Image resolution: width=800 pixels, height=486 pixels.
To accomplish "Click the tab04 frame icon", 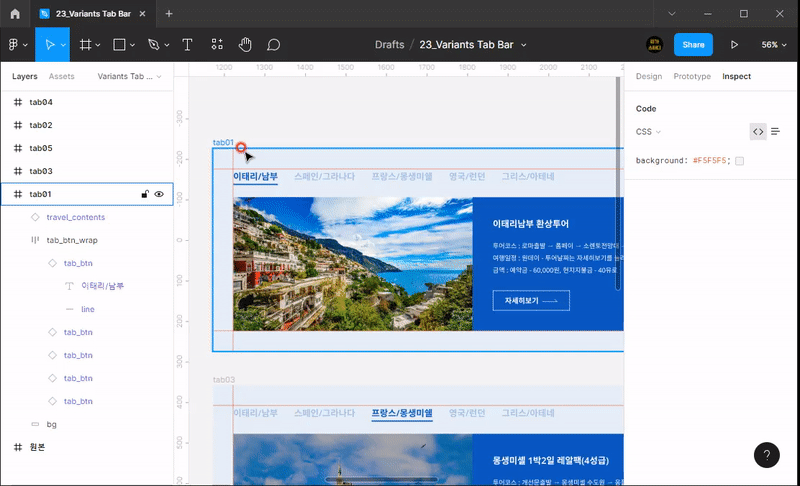I will pos(18,102).
